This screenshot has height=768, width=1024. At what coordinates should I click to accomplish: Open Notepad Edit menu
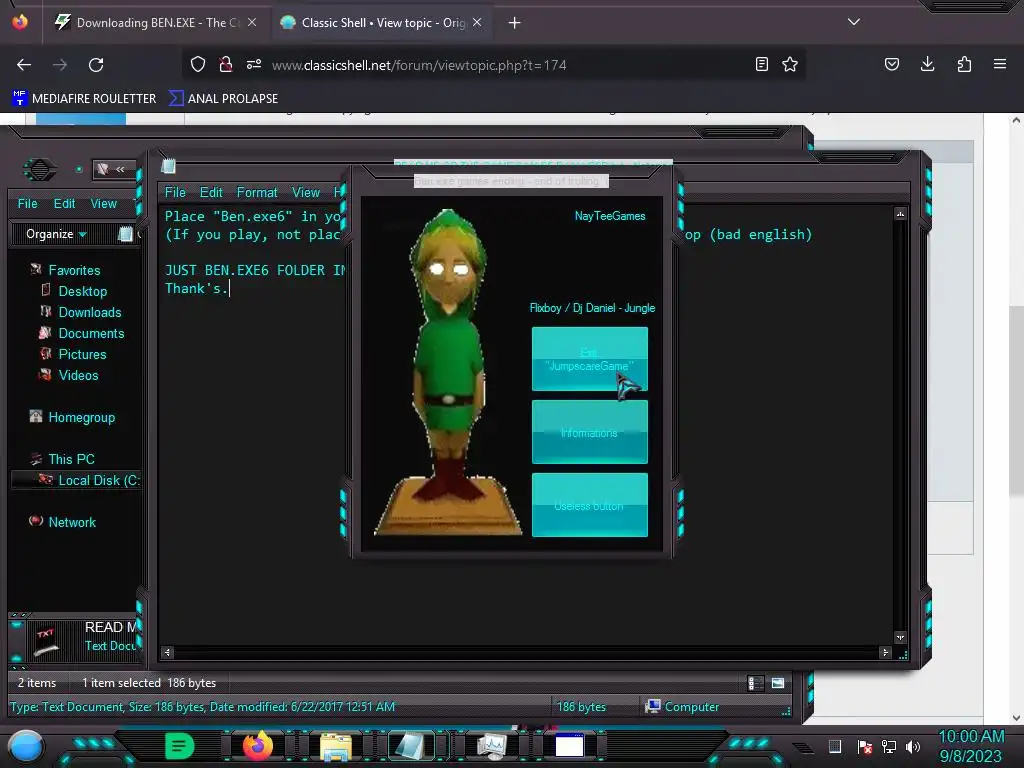pos(211,193)
